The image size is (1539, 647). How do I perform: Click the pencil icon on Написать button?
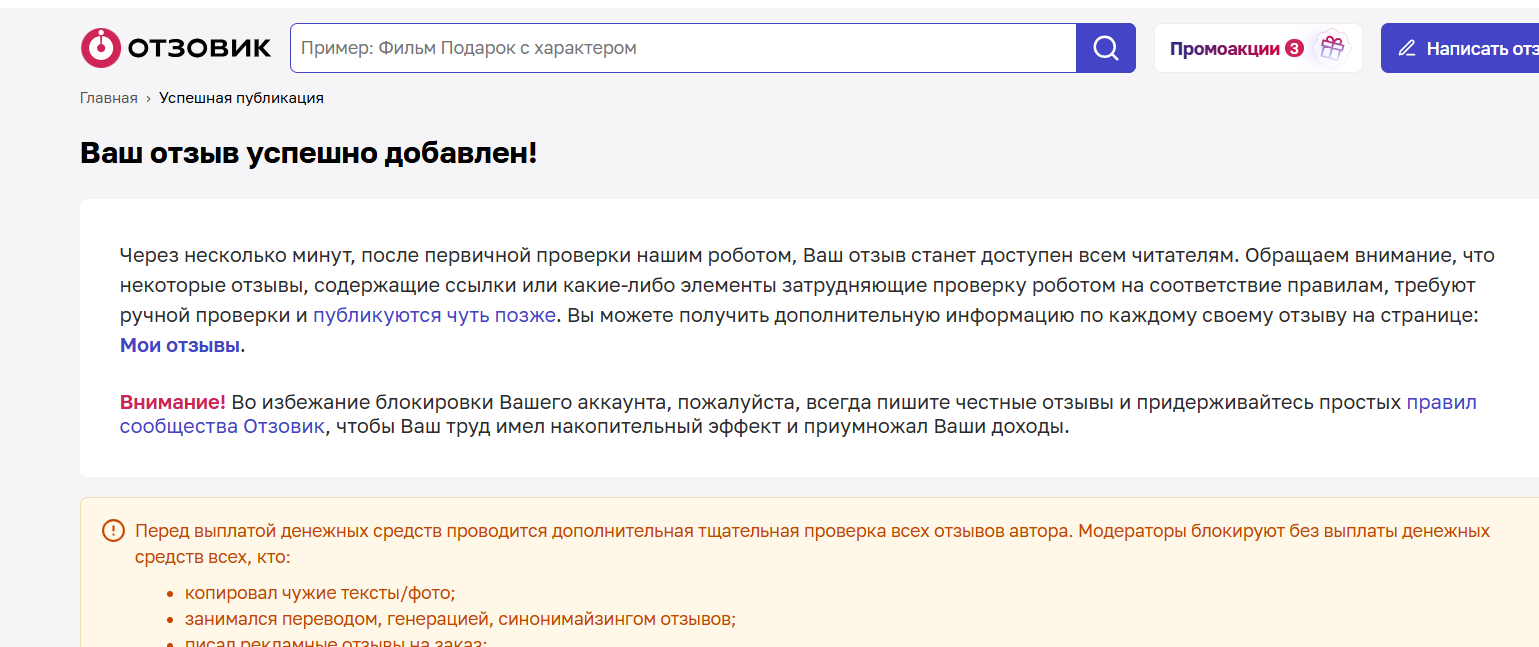pos(1407,48)
